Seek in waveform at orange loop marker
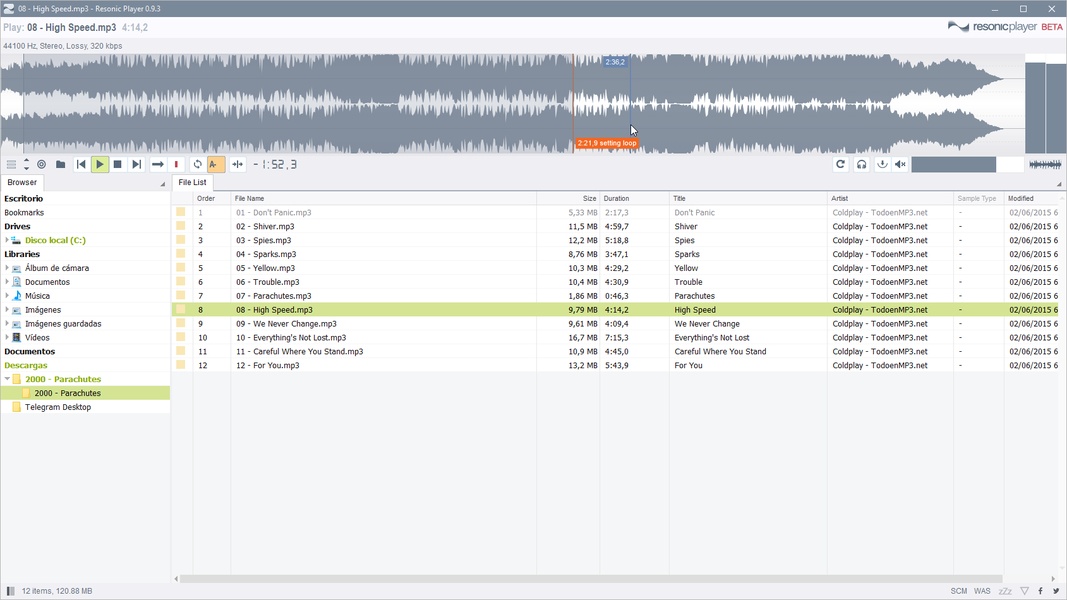This screenshot has width=1067, height=600. [x=574, y=103]
